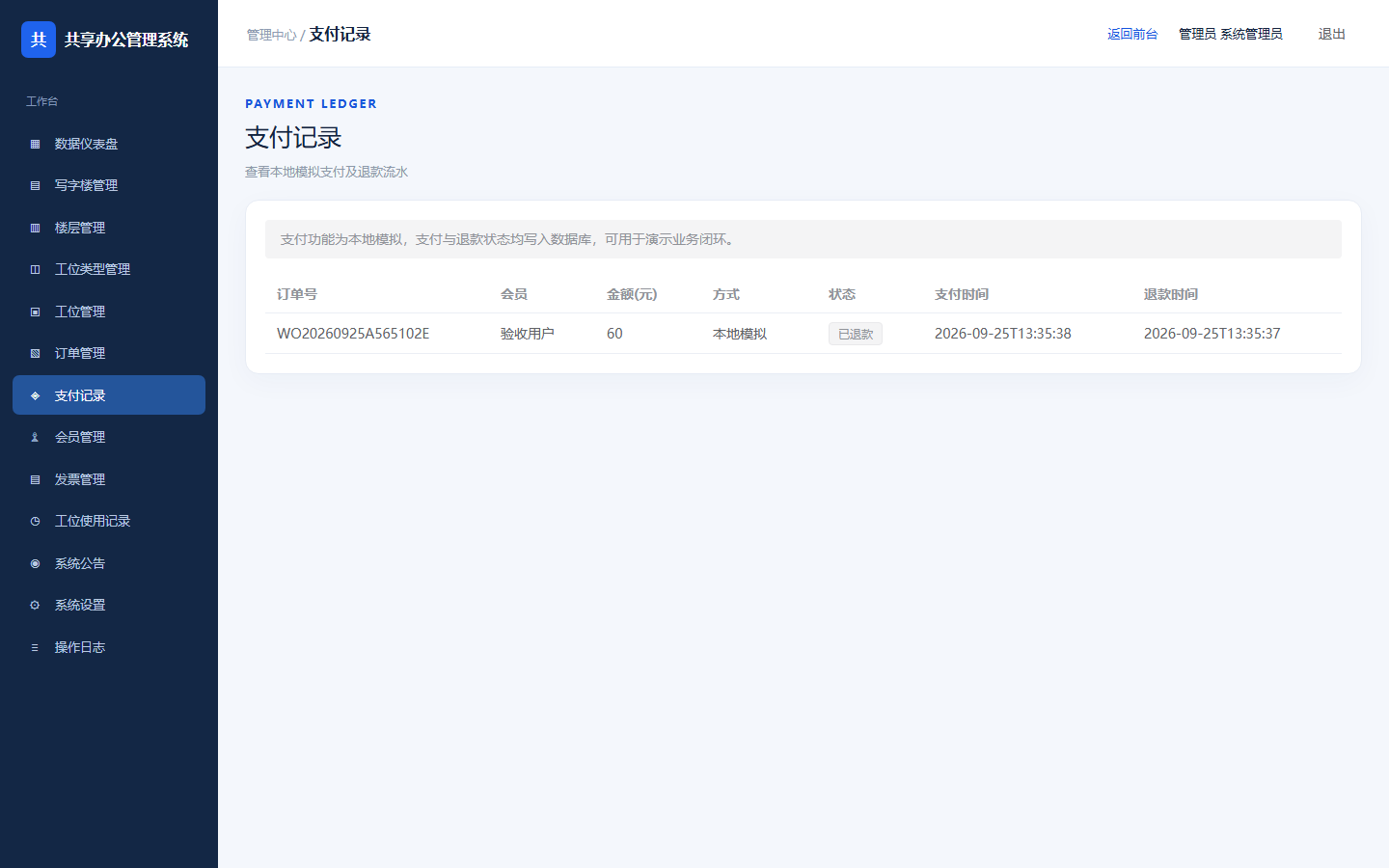Click the 数据仪表盘 dashboard icon
This screenshot has height=868, width=1389.
pyautogui.click(x=35, y=144)
